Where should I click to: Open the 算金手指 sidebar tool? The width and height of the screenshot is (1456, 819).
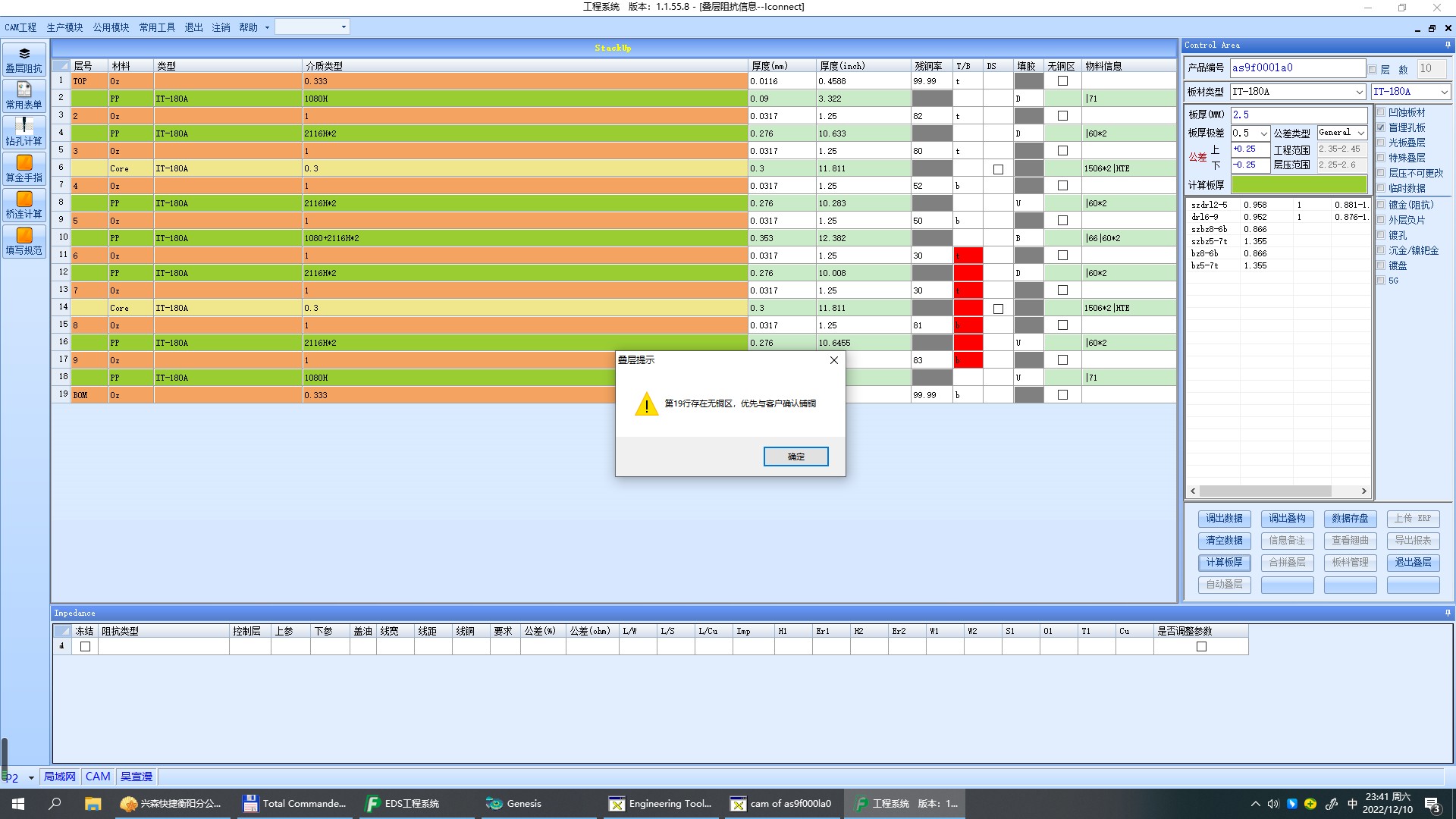pos(24,169)
